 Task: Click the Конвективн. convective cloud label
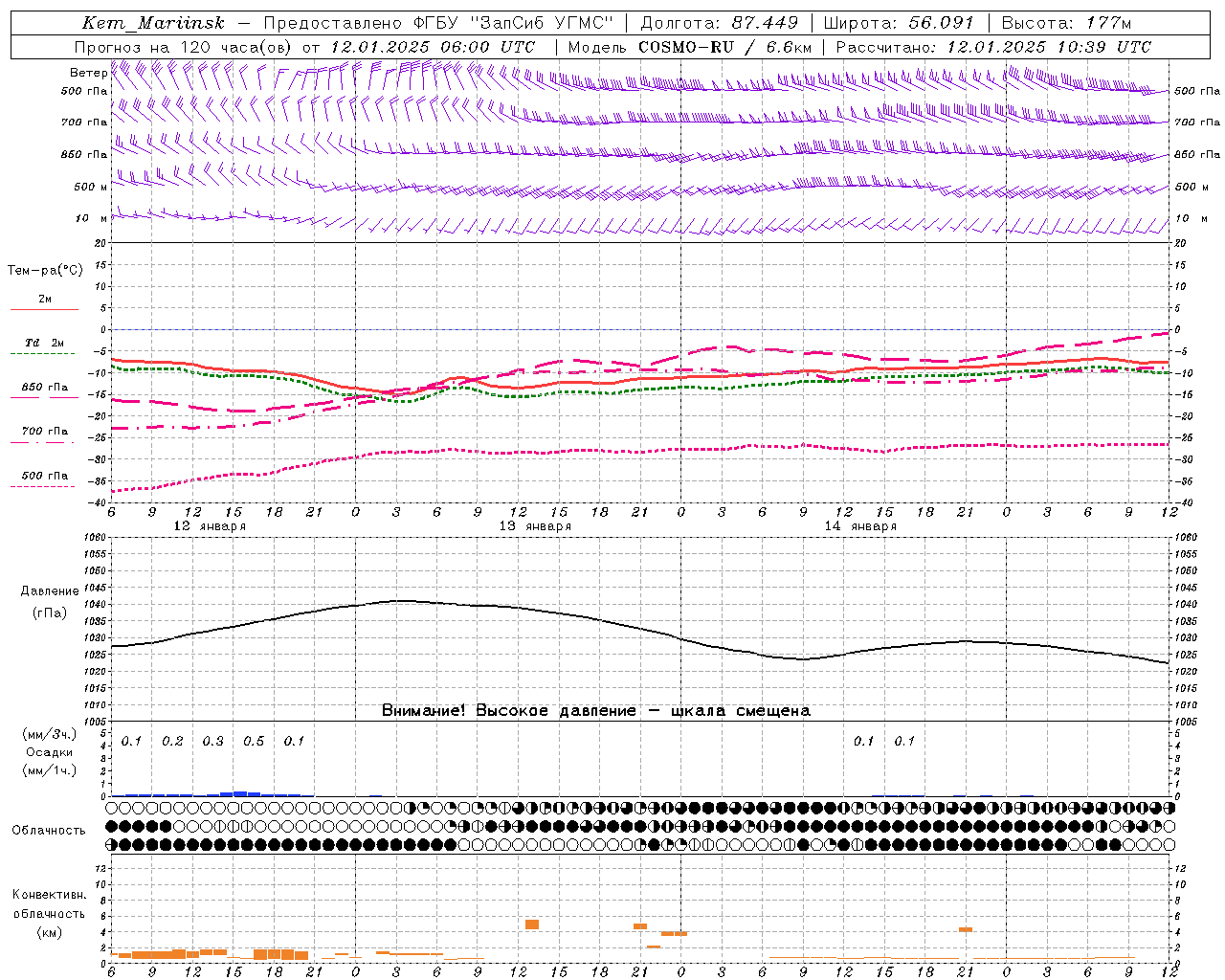click(49, 895)
